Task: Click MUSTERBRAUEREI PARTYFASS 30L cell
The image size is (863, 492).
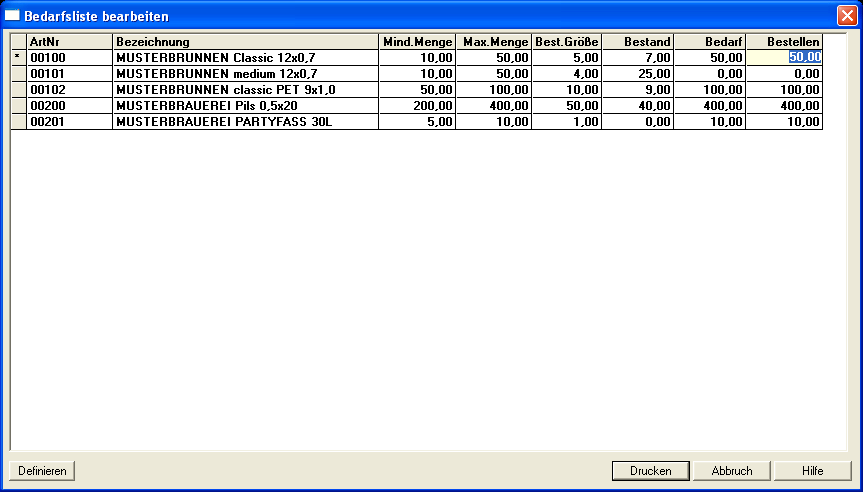Action: coord(245,121)
